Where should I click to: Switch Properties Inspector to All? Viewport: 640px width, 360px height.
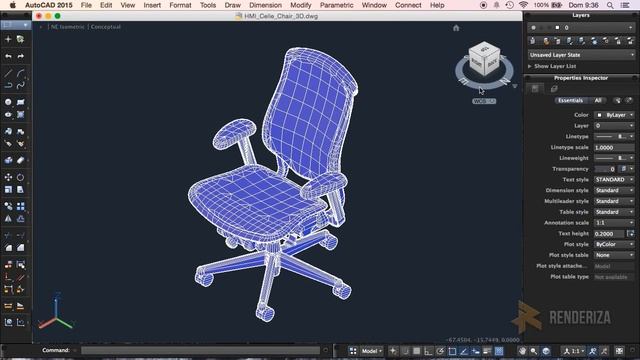click(x=598, y=100)
